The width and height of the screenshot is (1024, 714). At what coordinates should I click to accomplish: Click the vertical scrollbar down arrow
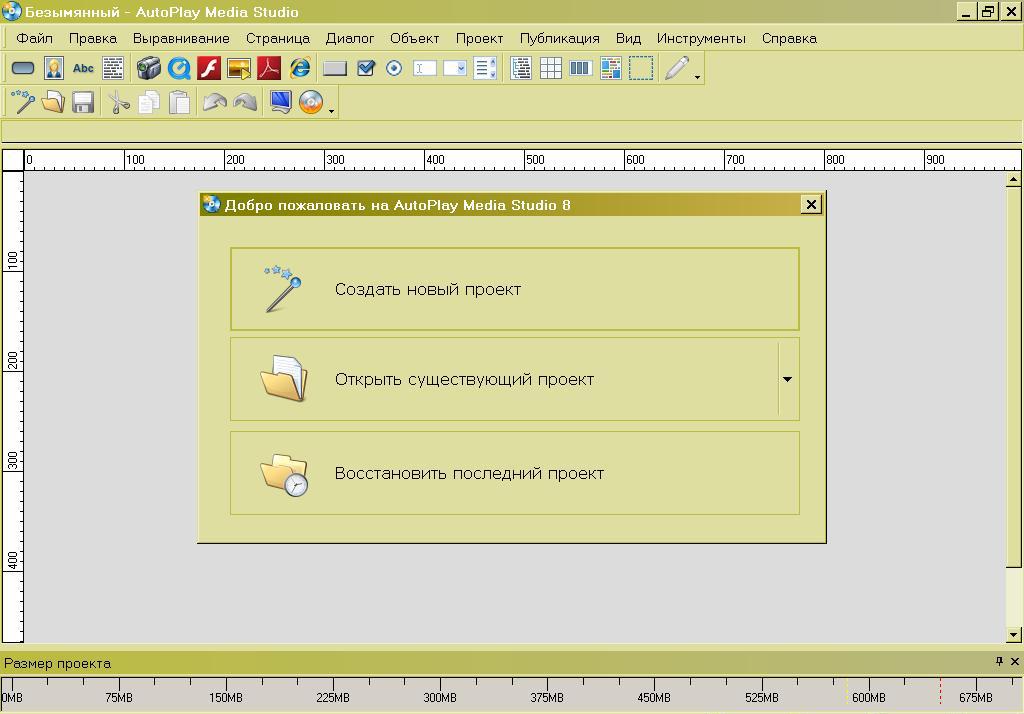[1013, 634]
